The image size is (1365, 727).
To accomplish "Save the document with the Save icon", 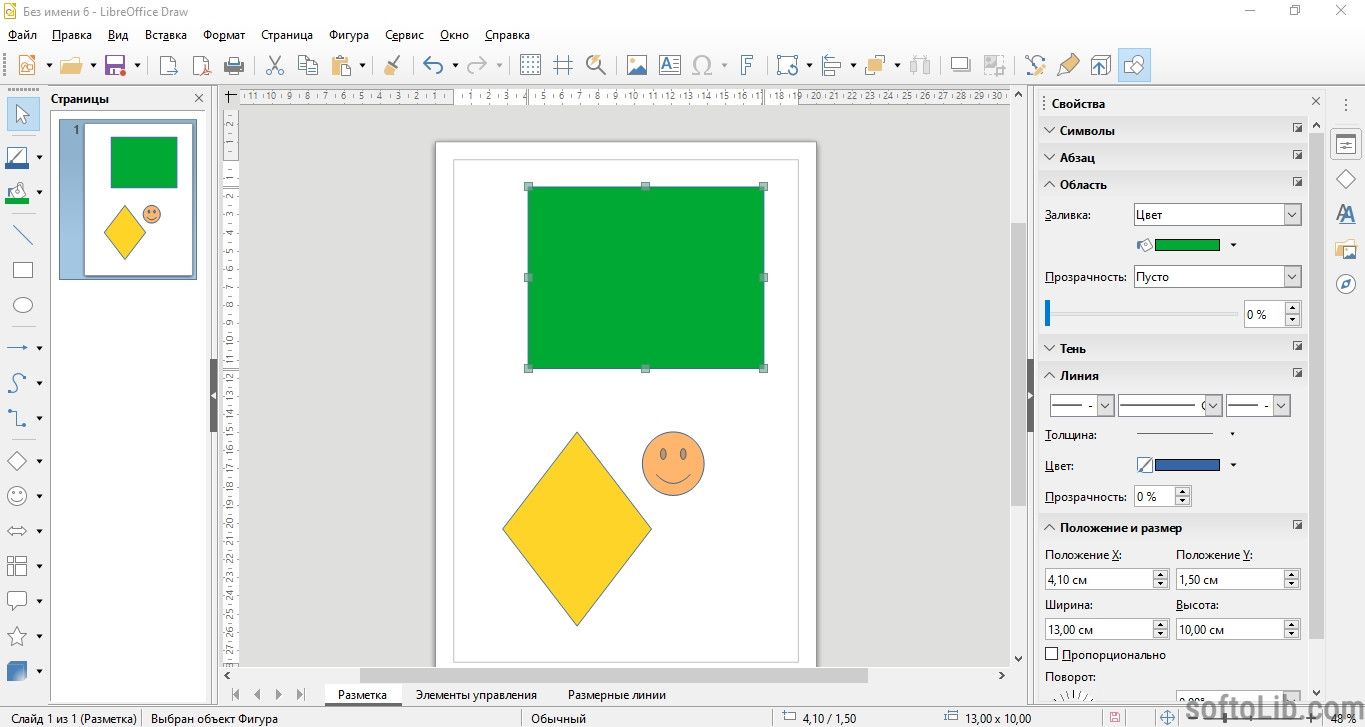I will tap(115, 65).
